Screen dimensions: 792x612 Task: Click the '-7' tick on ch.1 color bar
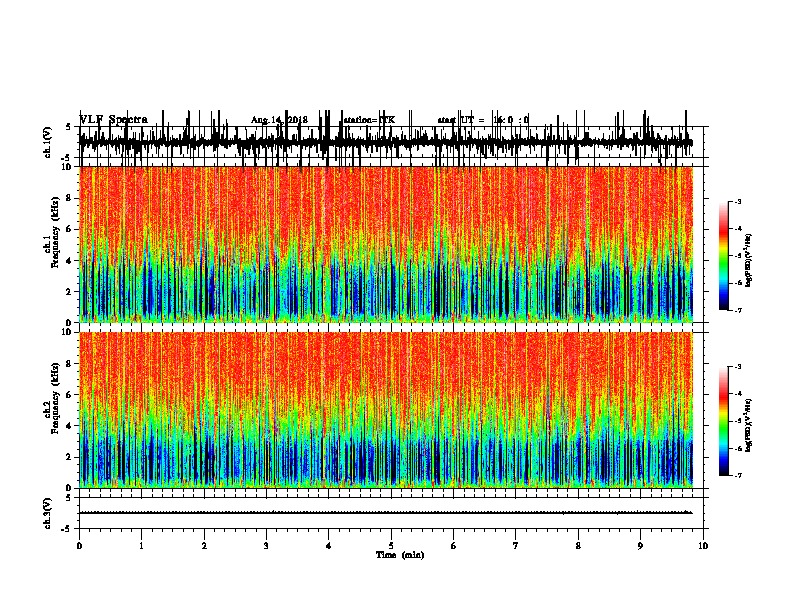pyautogui.click(x=738, y=310)
